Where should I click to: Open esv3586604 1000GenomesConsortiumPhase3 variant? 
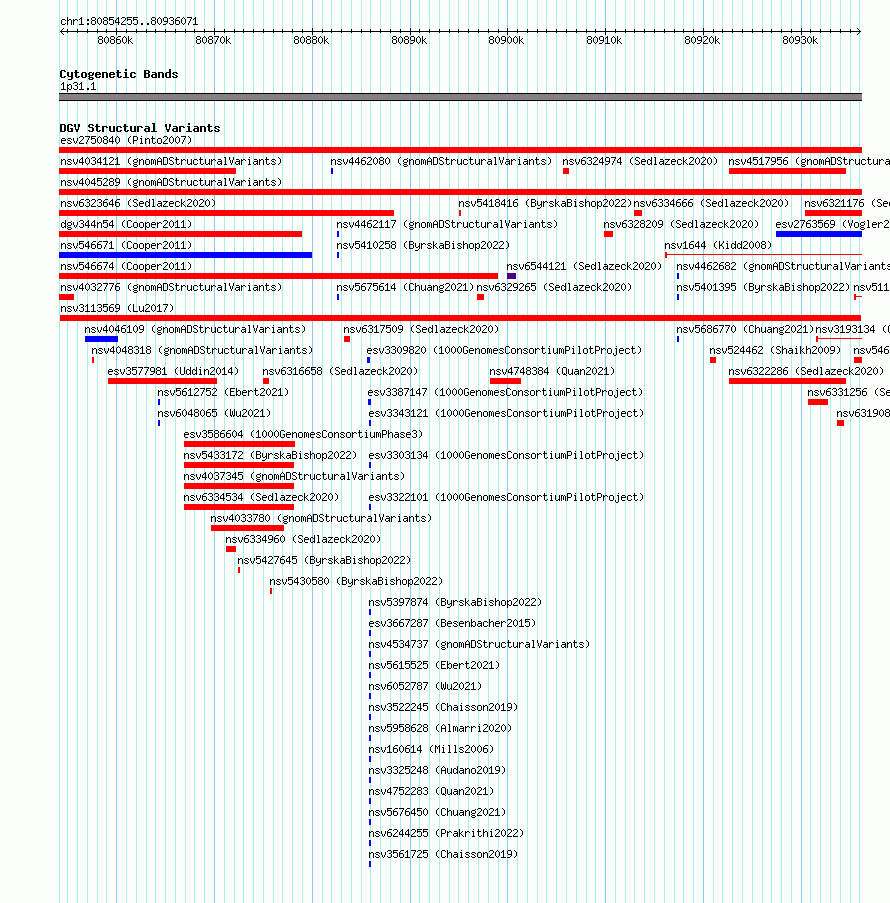(x=303, y=435)
